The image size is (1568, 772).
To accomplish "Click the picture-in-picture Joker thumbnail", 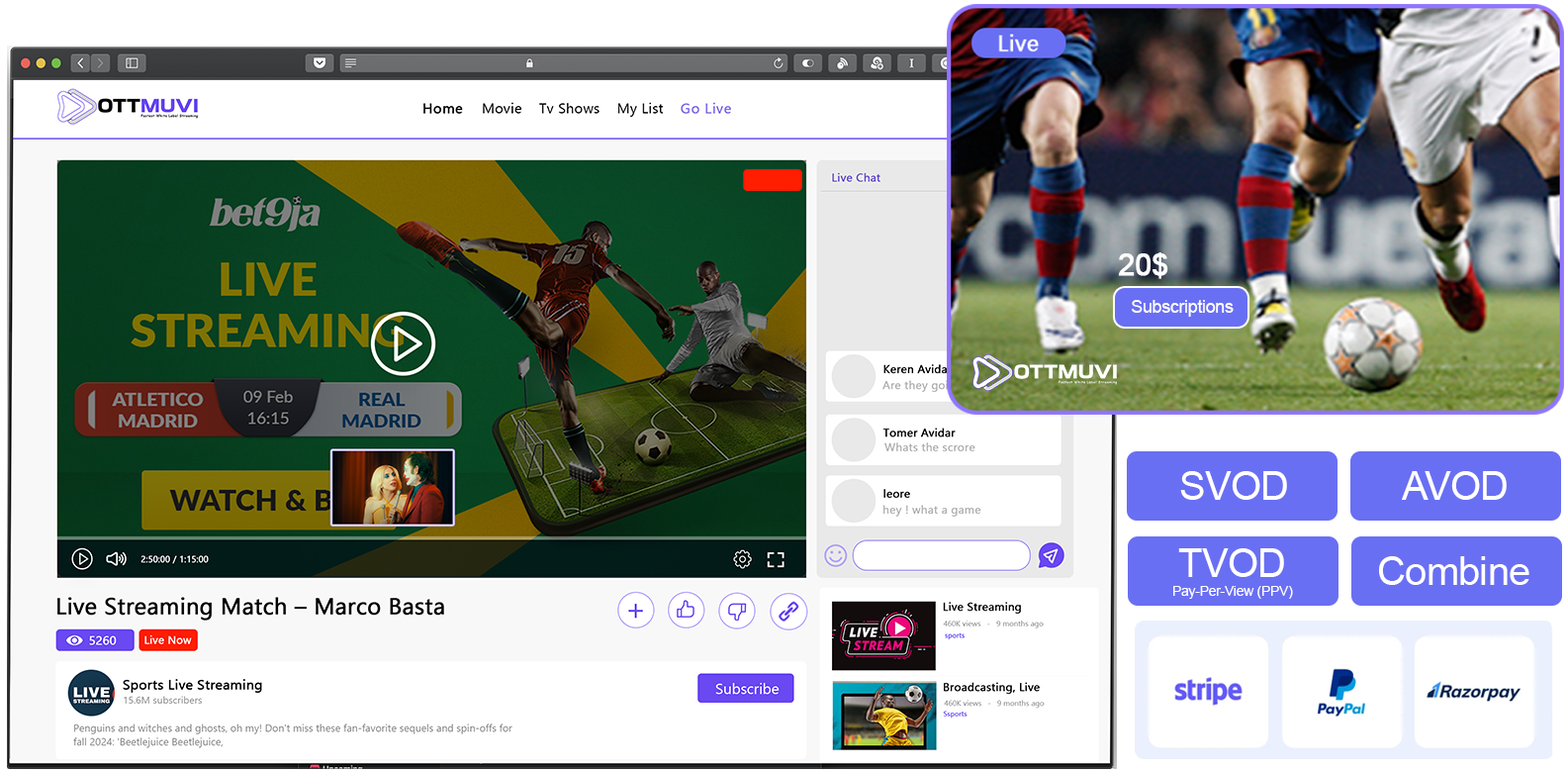I will pyautogui.click(x=393, y=487).
